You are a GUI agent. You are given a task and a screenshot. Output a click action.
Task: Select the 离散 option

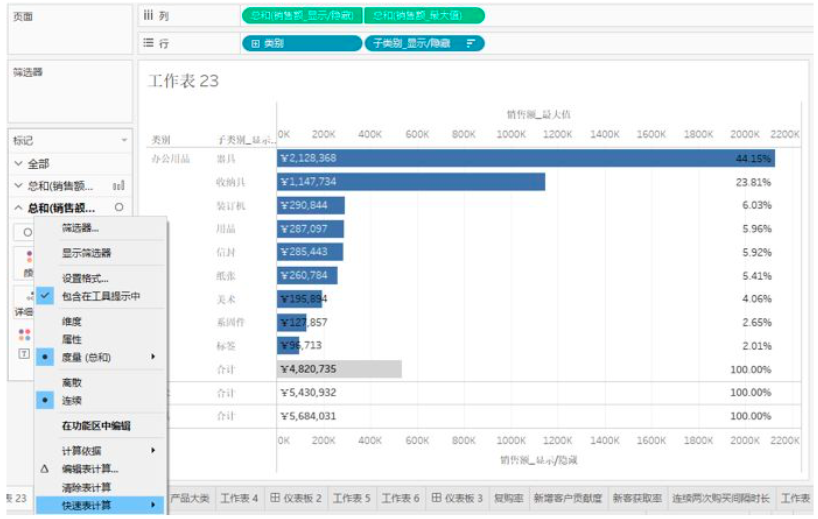pyautogui.click(x=71, y=382)
